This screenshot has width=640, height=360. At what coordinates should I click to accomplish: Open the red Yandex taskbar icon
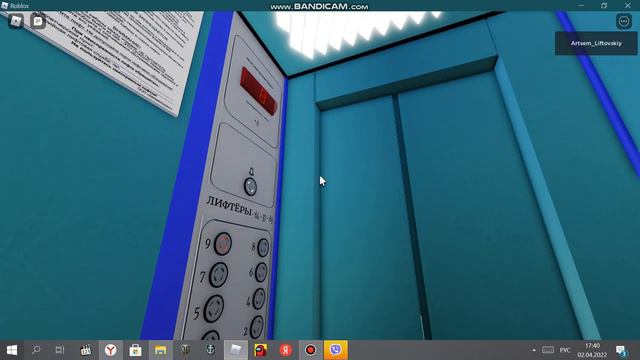click(x=286, y=350)
